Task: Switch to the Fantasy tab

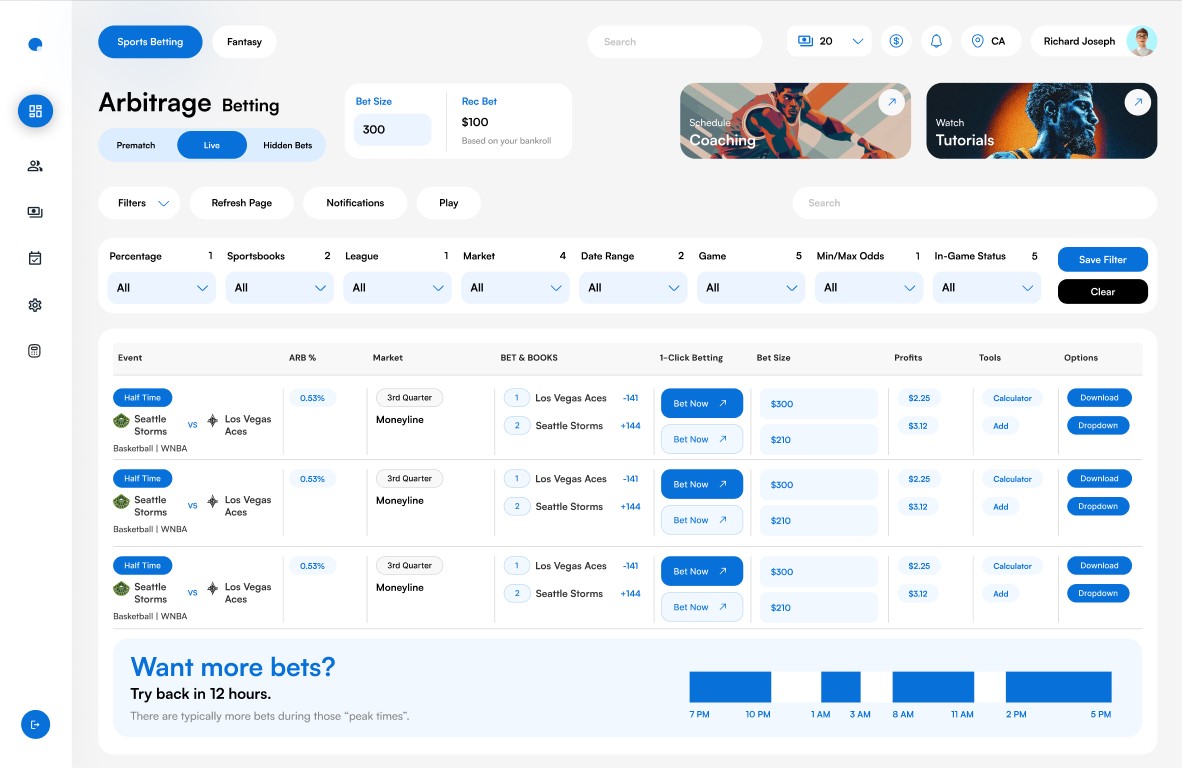Action: (244, 42)
